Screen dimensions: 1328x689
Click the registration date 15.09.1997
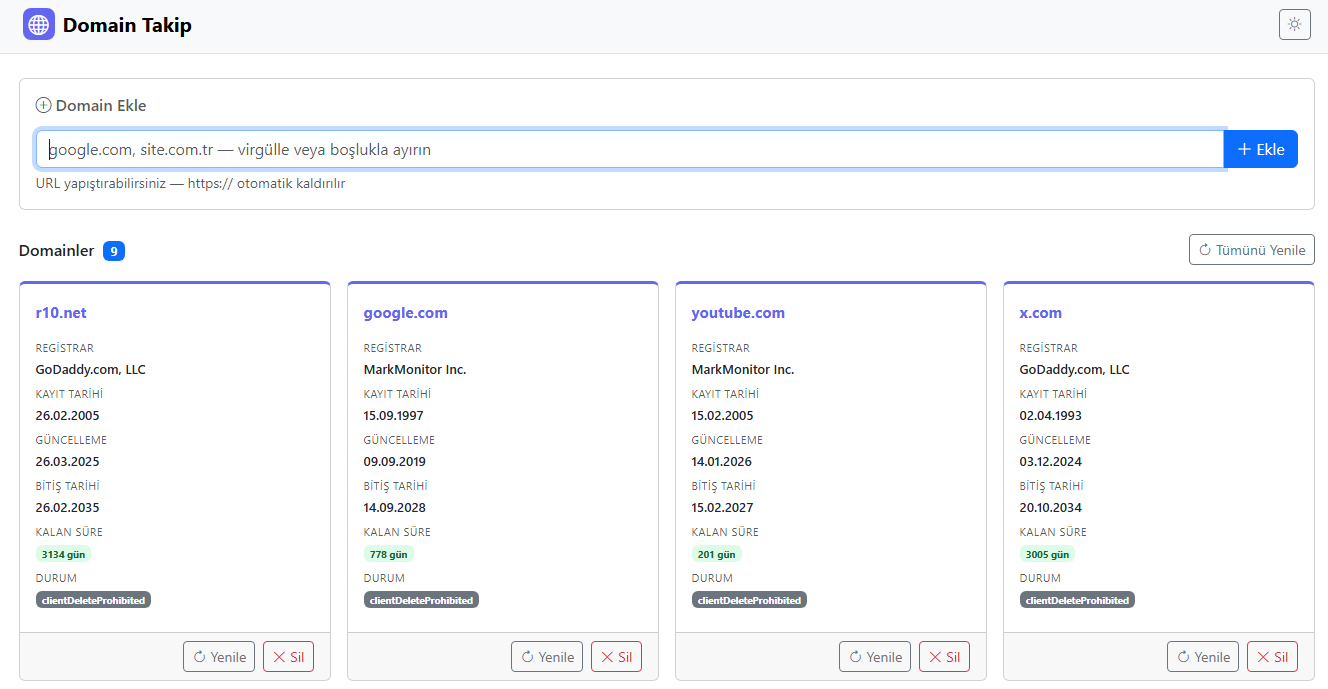coord(395,415)
